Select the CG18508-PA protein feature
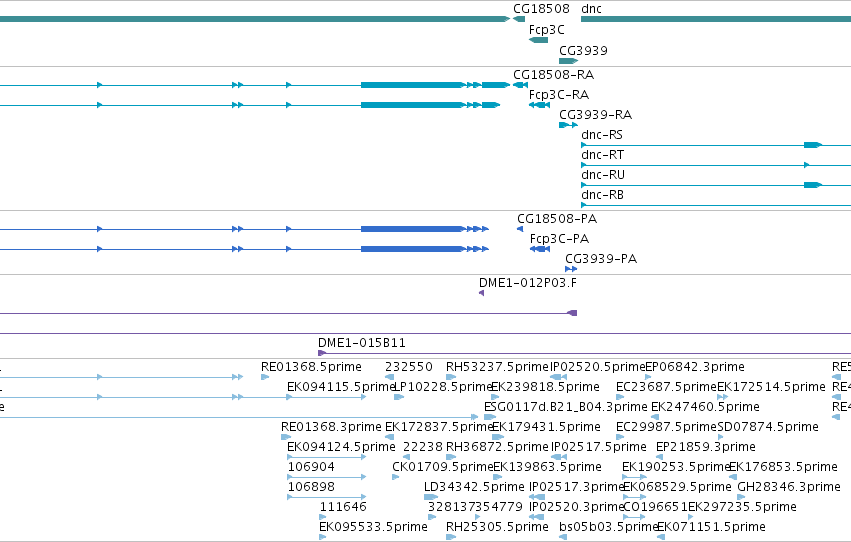The width and height of the screenshot is (851, 542). point(557,219)
